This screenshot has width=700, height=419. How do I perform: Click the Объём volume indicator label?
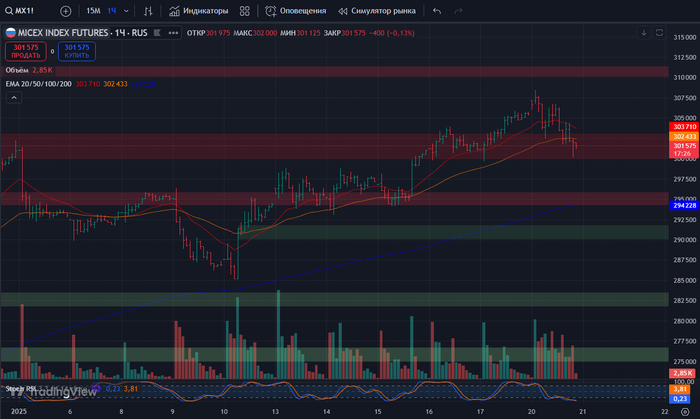coord(17,71)
